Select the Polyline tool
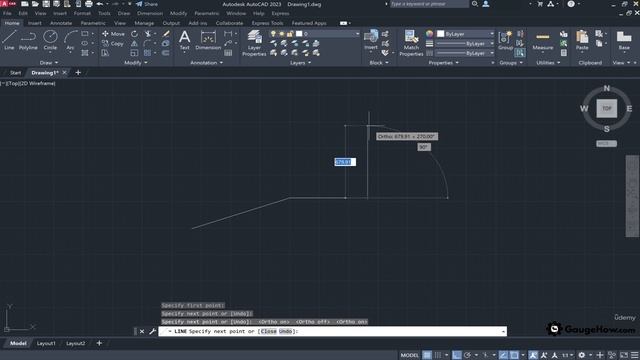Screen dimensions: 640x360 tap(28, 40)
